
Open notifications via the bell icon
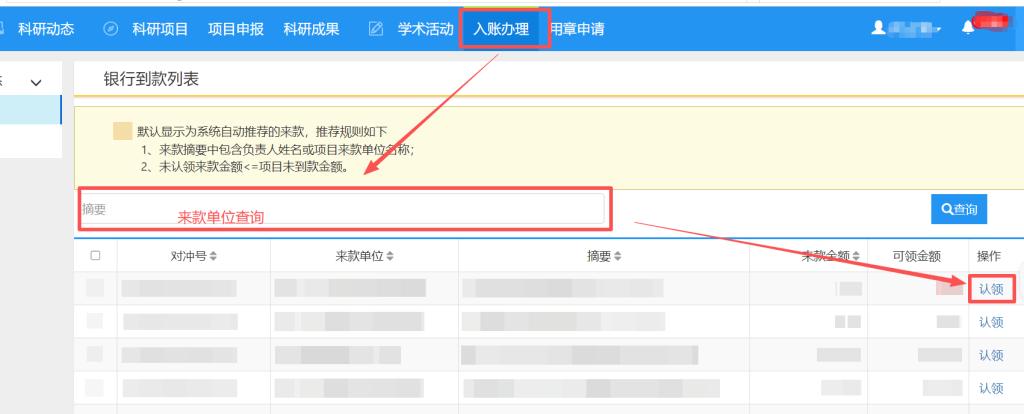tap(967, 29)
